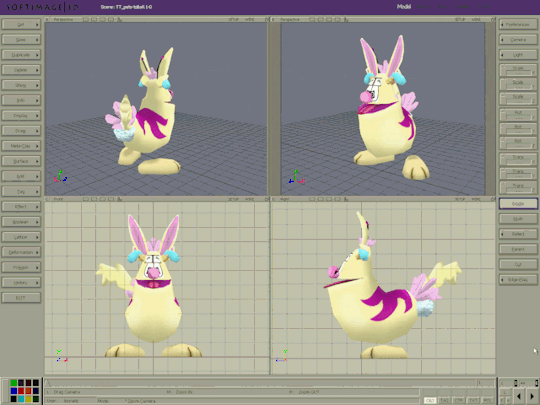The height and width of the screenshot is (405, 540).
Task: Switch to the Motion module
Action: click(424, 7)
